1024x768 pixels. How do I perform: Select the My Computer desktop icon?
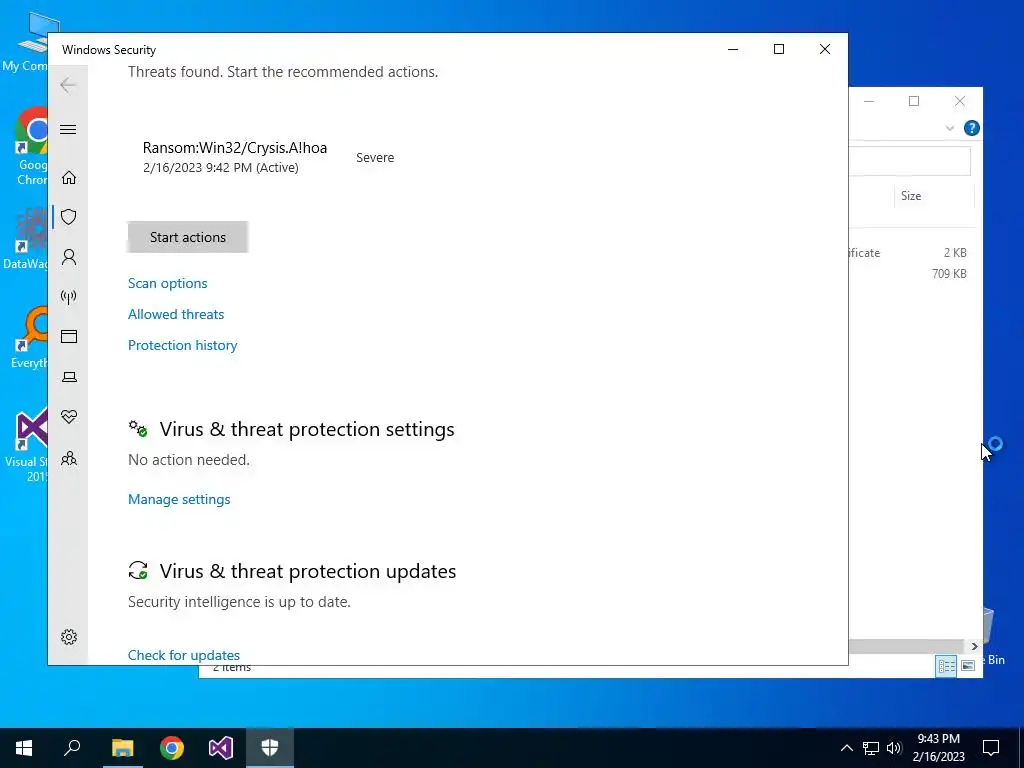pyautogui.click(x=25, y=42)
